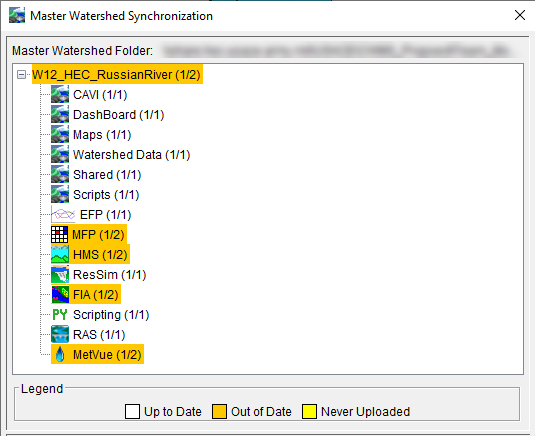Select the DashBoard (1/1) tree item
The image size is (535, 436).
pyautogui.click(x=118, y=115)
